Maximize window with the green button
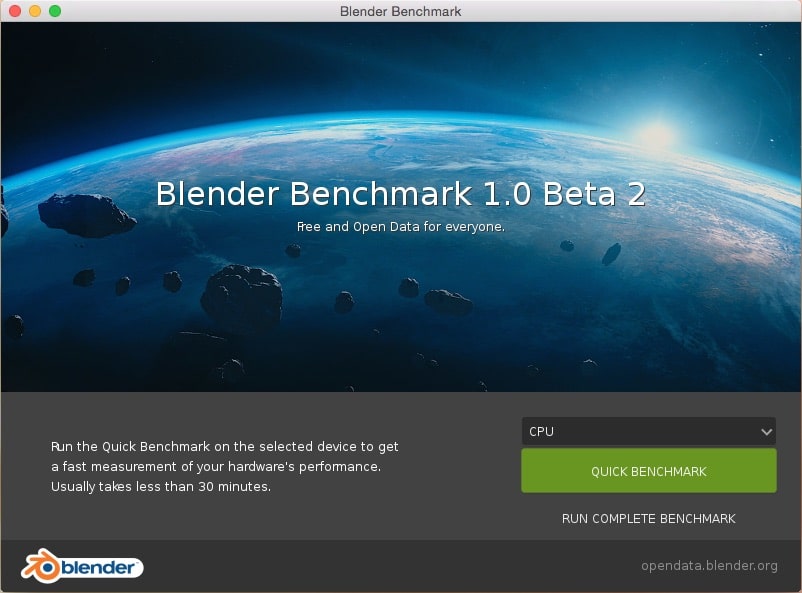Image resolution: width=802 pixels, height=593 pixels. [55, 11]
